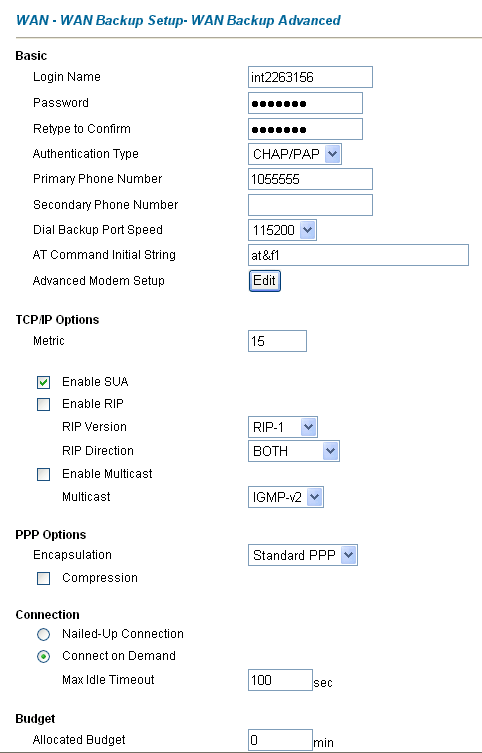Screen dimensions: 482x753
Task: Expand the Dial Backup Port Speed dropdown
Action: click(282, 230)
